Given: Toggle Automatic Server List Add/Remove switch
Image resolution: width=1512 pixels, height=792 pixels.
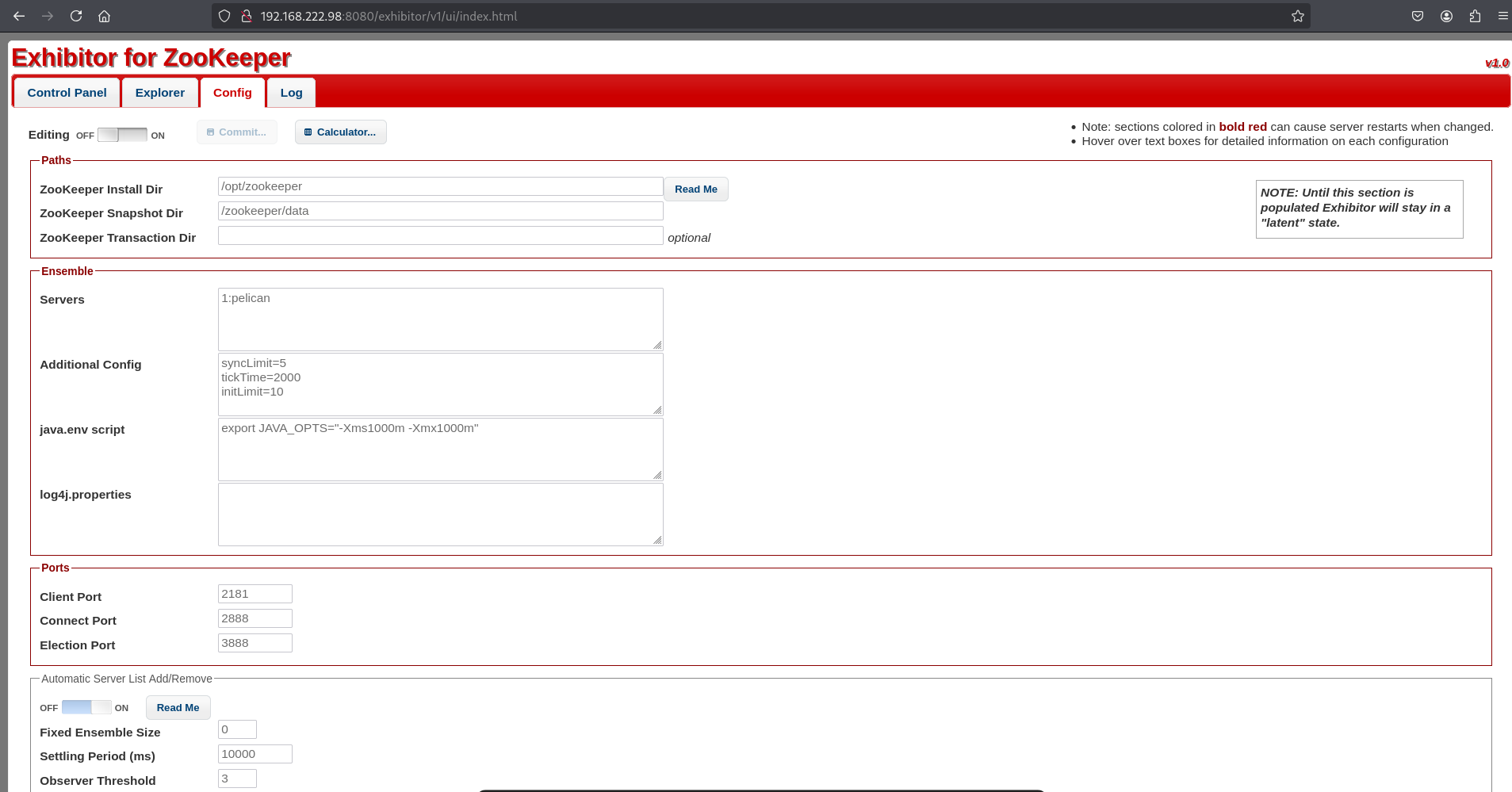Looking at the screenshot, I should 86,707.
